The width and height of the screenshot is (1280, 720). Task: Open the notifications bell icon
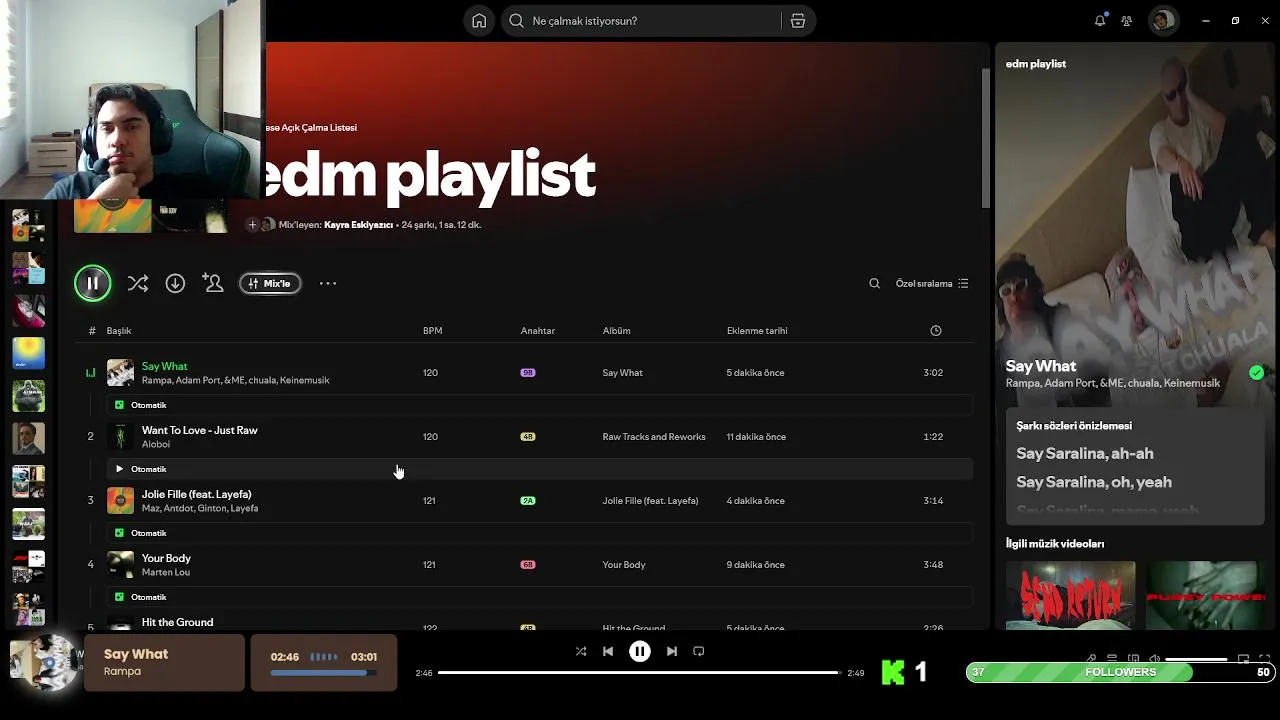point(1100,21)
